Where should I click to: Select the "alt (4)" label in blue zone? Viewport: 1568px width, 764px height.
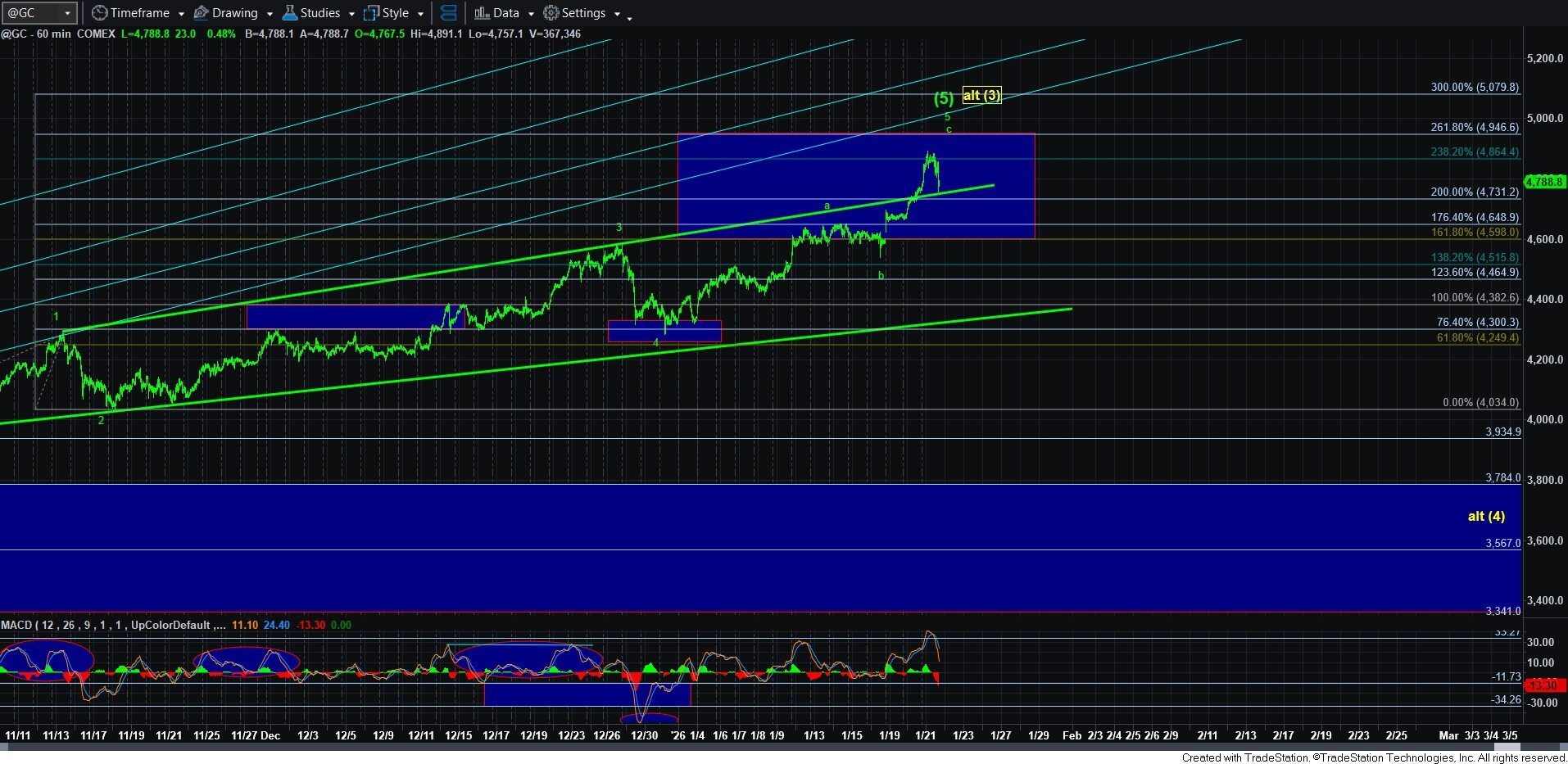[x=1485, y=516]
